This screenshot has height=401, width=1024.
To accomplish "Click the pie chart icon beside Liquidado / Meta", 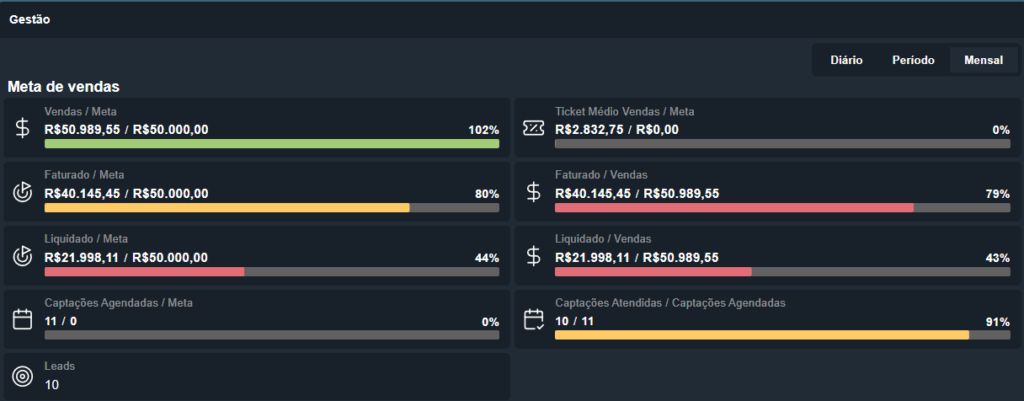I will (x=23, y=256).
